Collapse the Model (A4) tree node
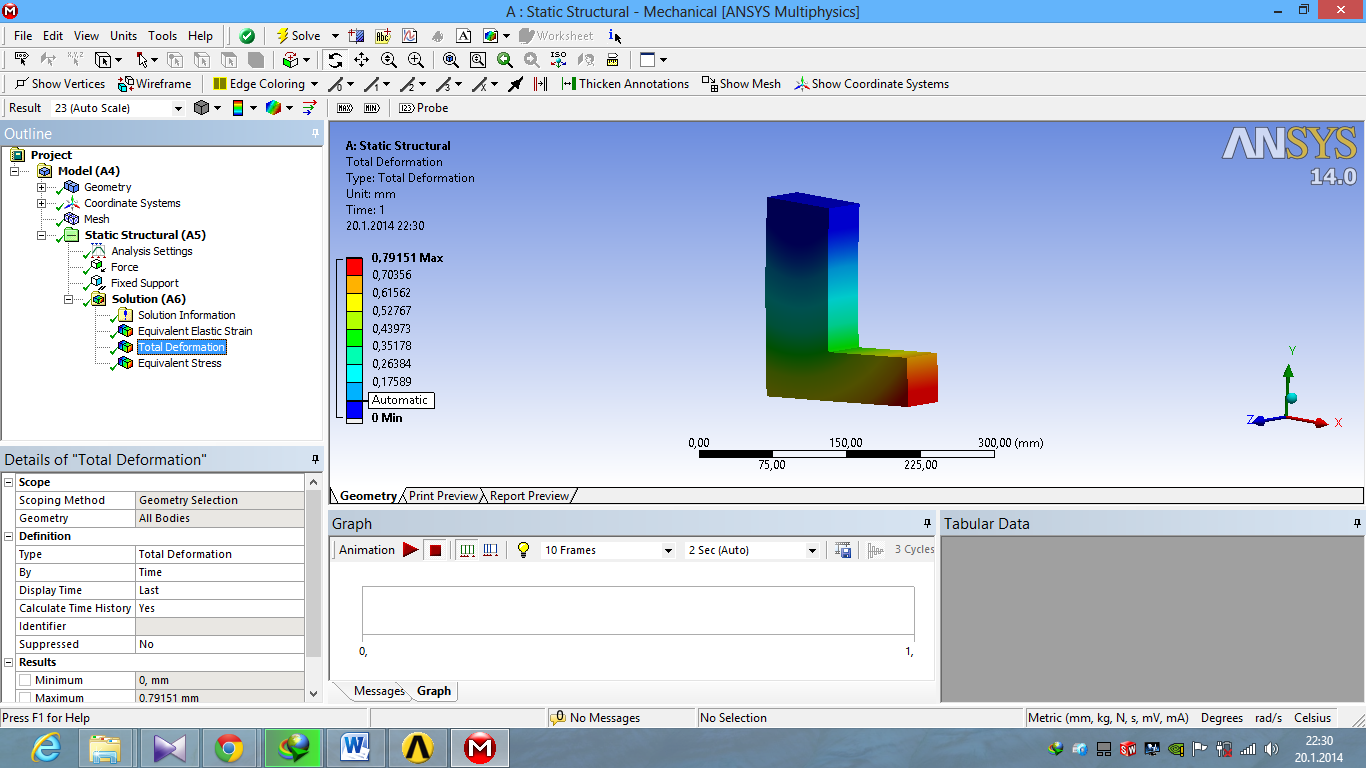The image size is (1366, 768). coord(15,171)
